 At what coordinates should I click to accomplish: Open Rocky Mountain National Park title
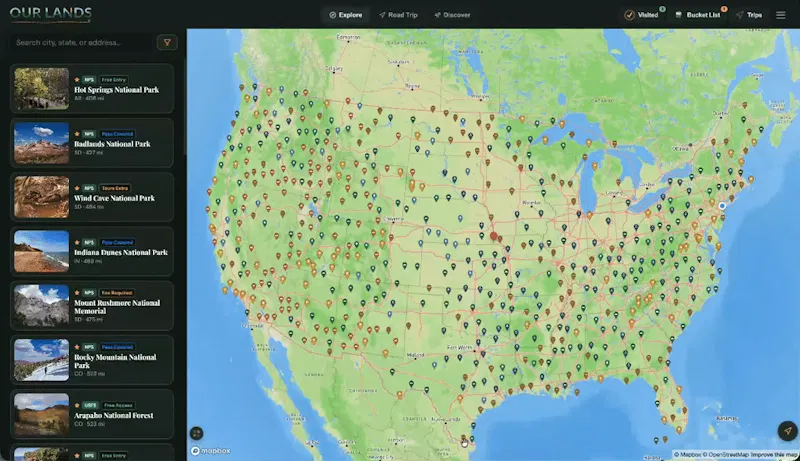click(115, 361)
